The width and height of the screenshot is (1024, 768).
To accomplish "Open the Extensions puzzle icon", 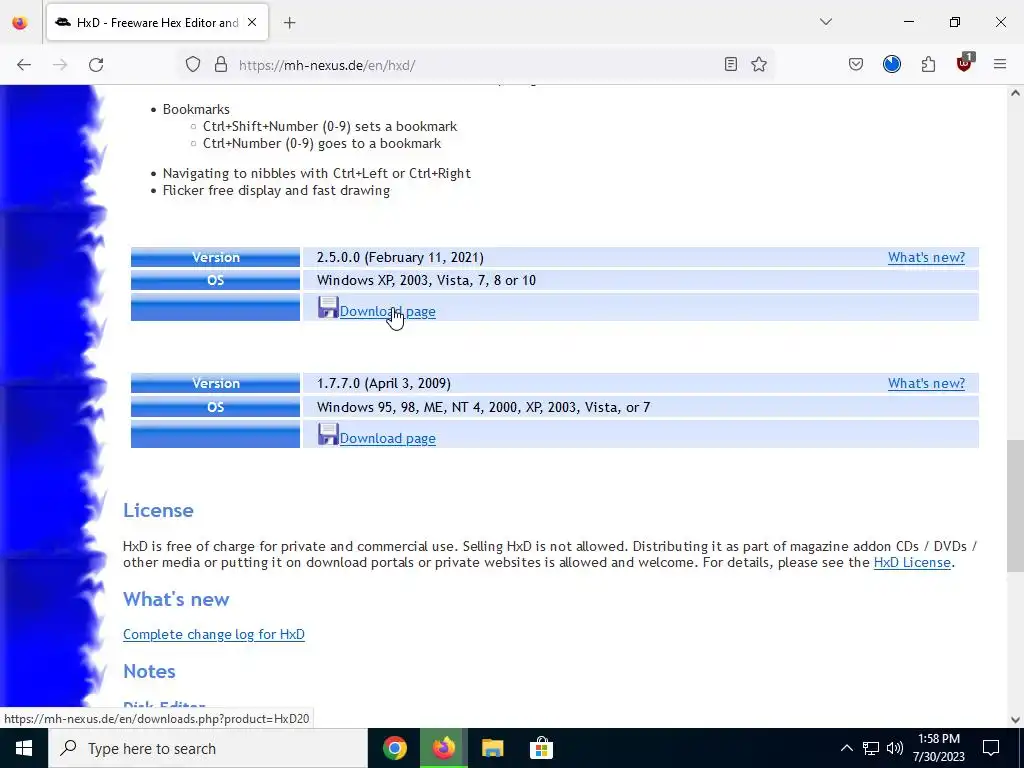I will [928, 64].
